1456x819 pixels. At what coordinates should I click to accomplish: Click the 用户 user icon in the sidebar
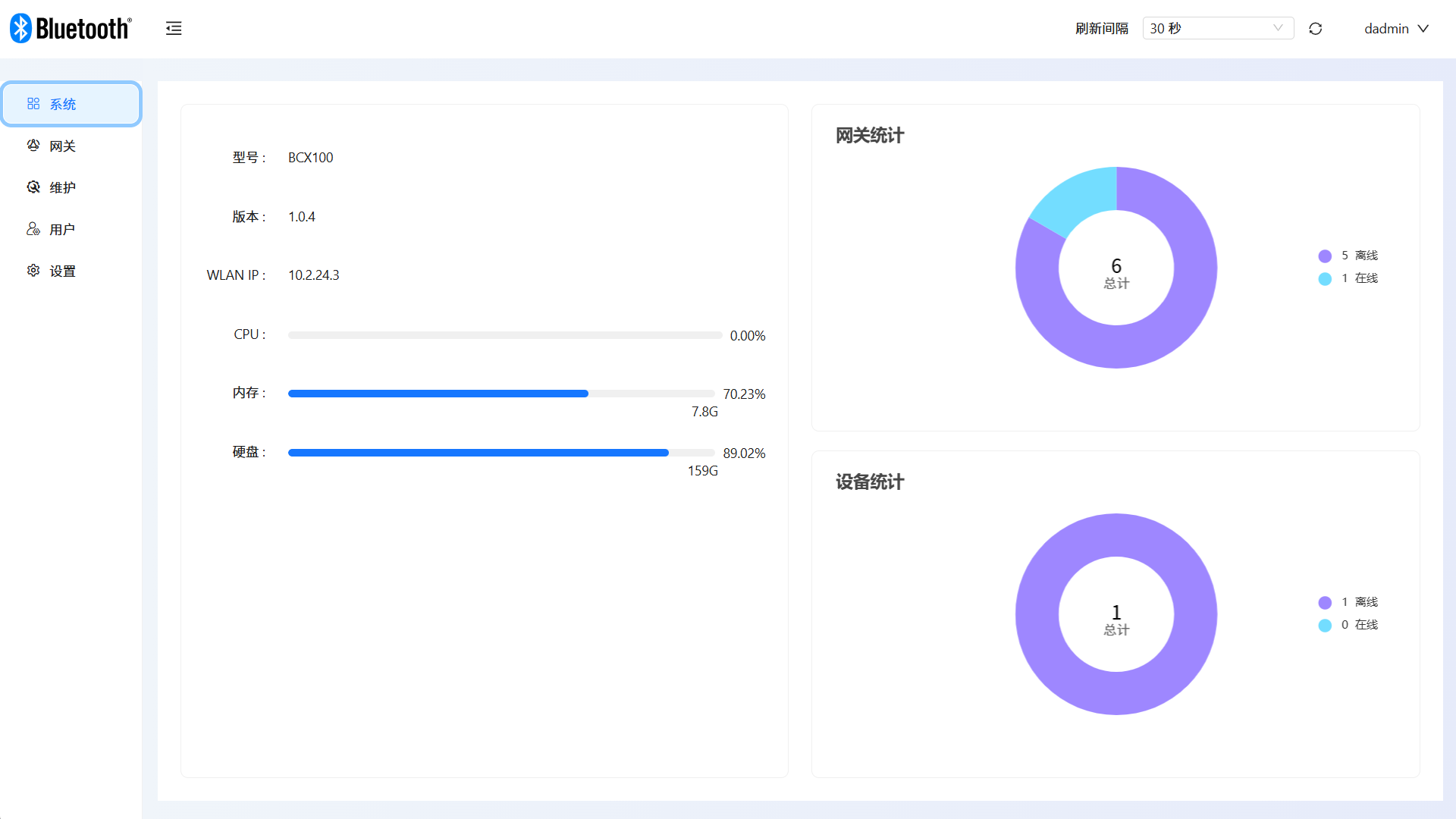pyautogui.click(x=33, y=229)
